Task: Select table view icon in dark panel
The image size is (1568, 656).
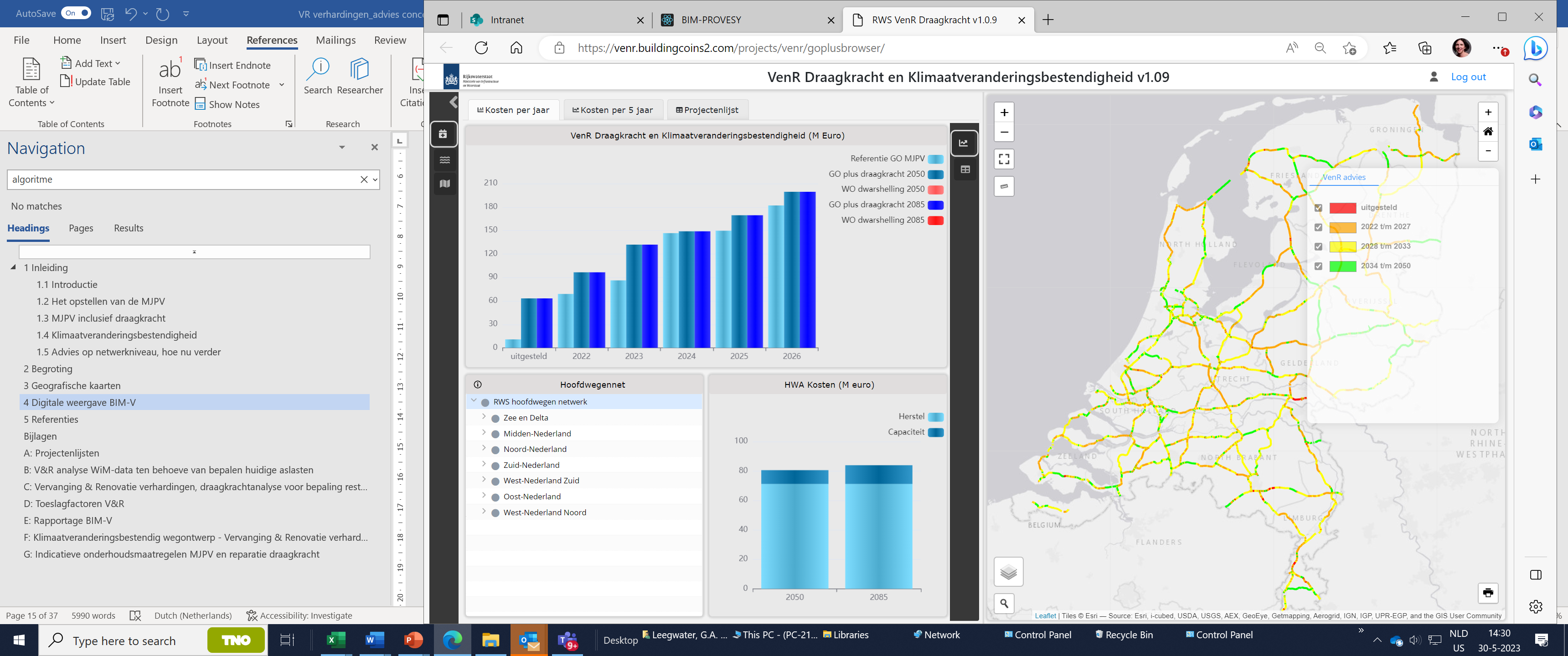Action: point(965,170)
